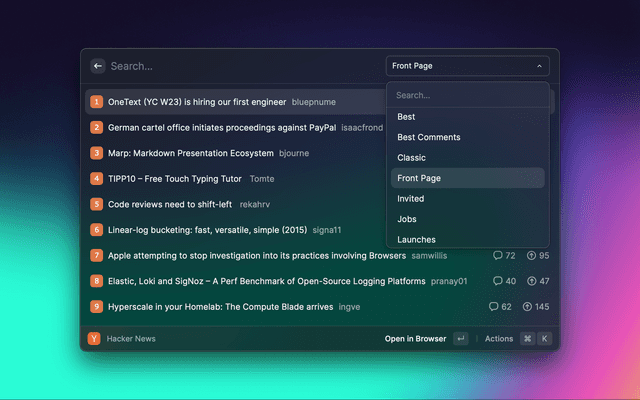Image resolution: width=640 pixels, height=400 pixels.
Task: Click the dropdown filter search box
Action: [x=467, y=96]
